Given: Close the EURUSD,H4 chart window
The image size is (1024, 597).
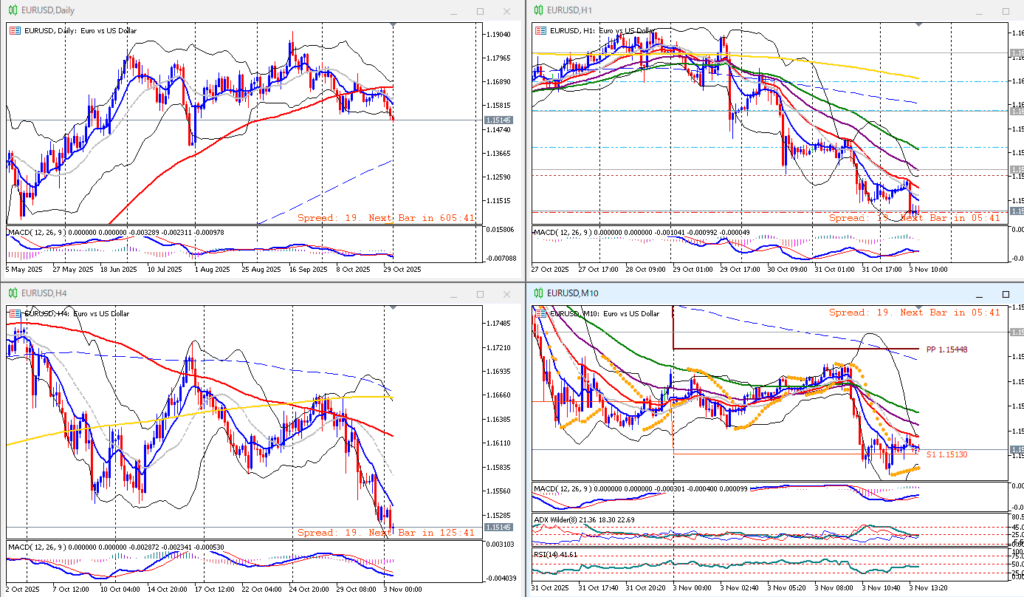Looking at the screenshot, I should pos(506,292).
